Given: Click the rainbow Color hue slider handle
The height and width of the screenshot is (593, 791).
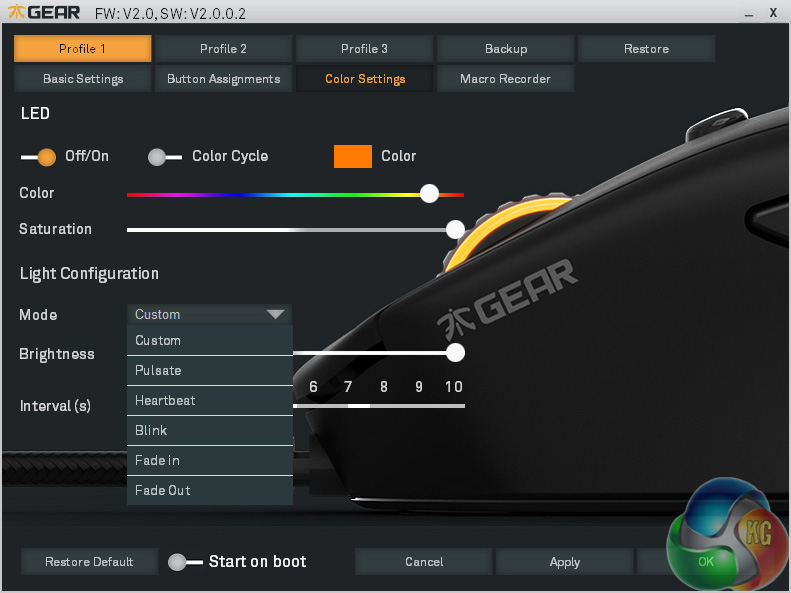Looking at the screenshot, I should pos(429,194).
